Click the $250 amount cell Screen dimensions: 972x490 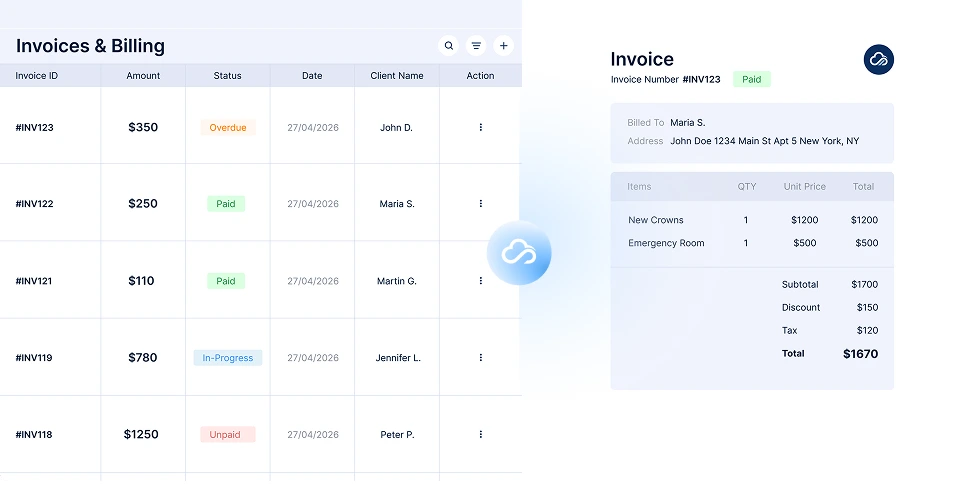[x=143, y=203]
